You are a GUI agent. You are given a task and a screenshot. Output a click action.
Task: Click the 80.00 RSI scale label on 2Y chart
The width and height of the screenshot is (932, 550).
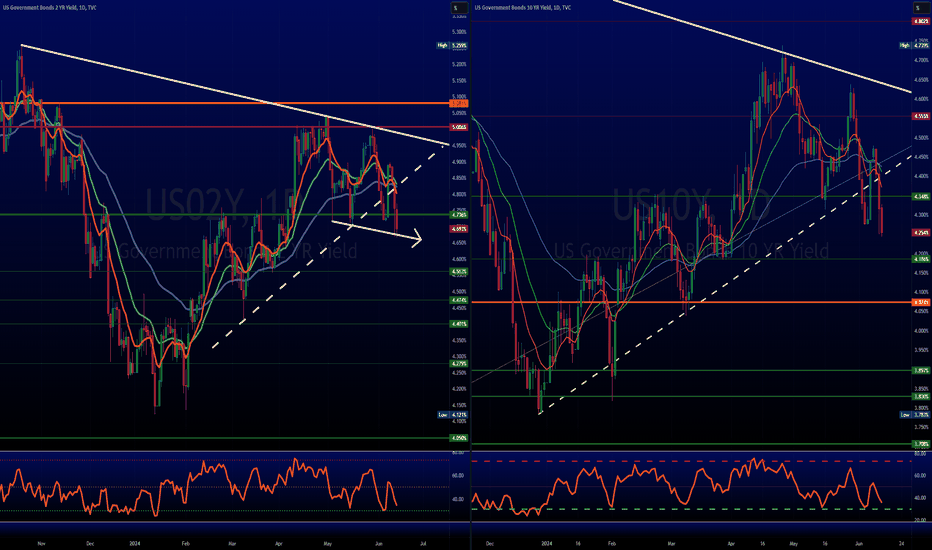(x=458, y=453)
